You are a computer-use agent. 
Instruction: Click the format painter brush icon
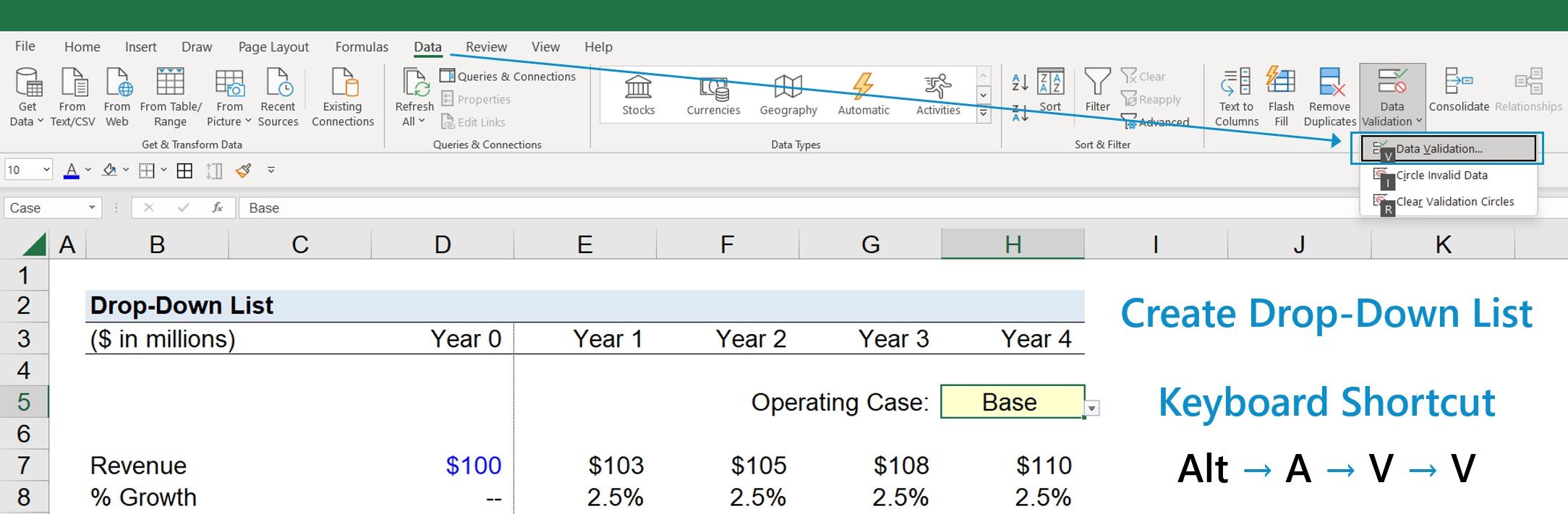[x=244, y=171]
